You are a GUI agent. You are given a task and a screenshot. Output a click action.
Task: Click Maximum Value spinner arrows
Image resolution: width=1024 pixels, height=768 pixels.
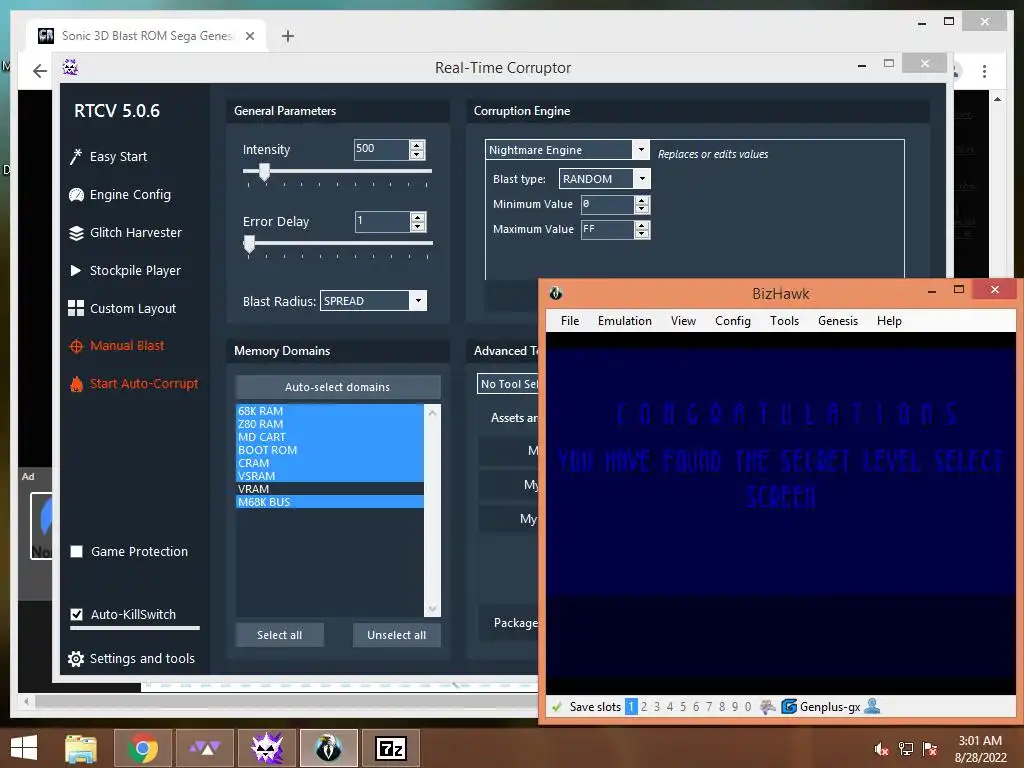[x=642, y=229]
